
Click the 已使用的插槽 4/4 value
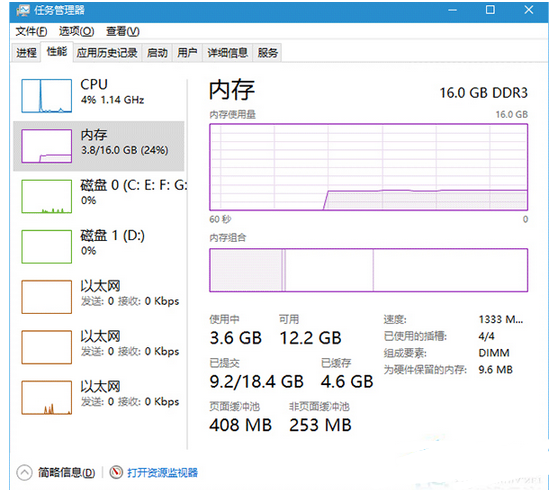[486, 336]
